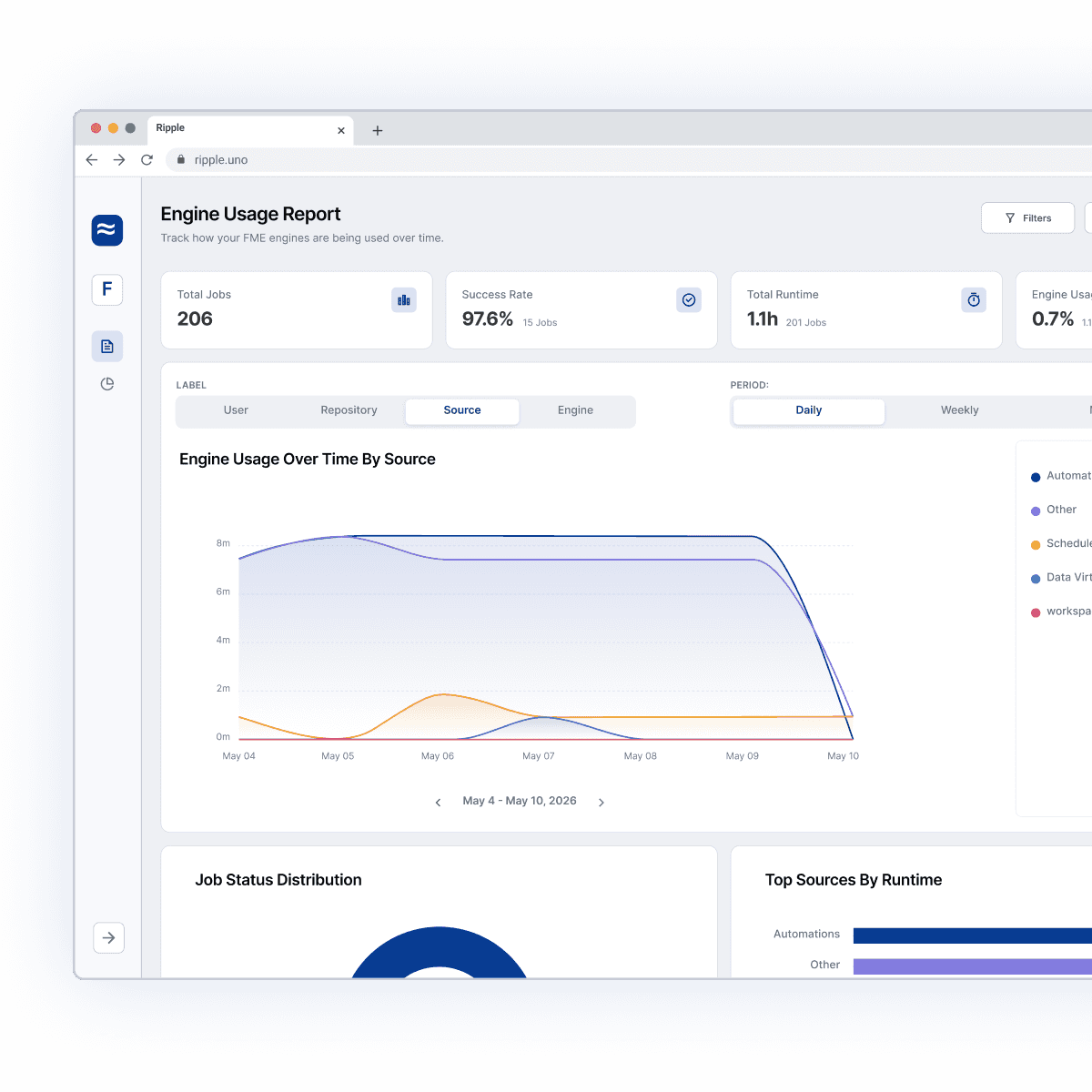Go to next date range chevron
The height and width of the screenshot is (1092, 1092).
(x=602, y=802)
